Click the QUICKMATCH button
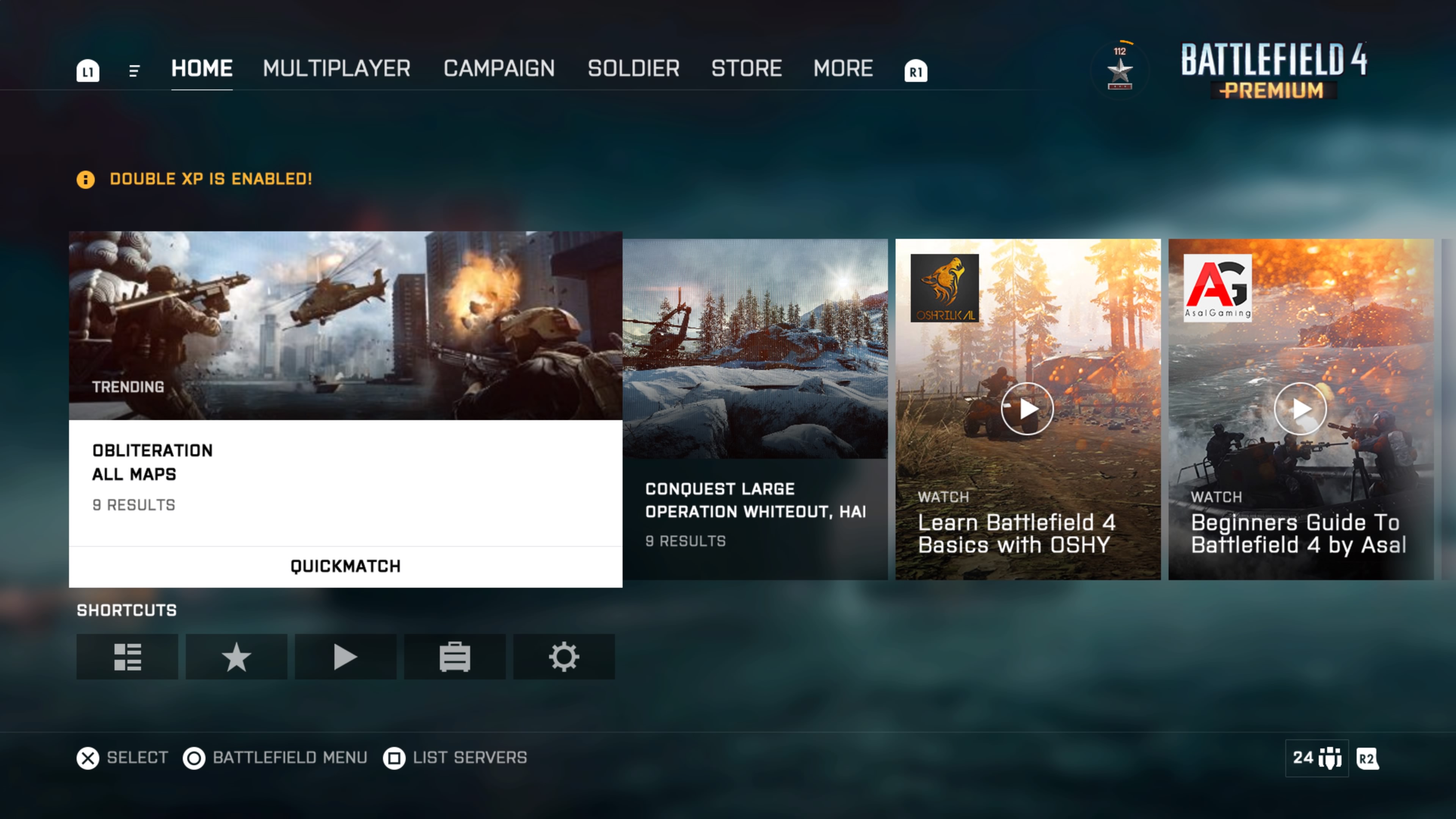1456x819 pixels. pos(345,566)
